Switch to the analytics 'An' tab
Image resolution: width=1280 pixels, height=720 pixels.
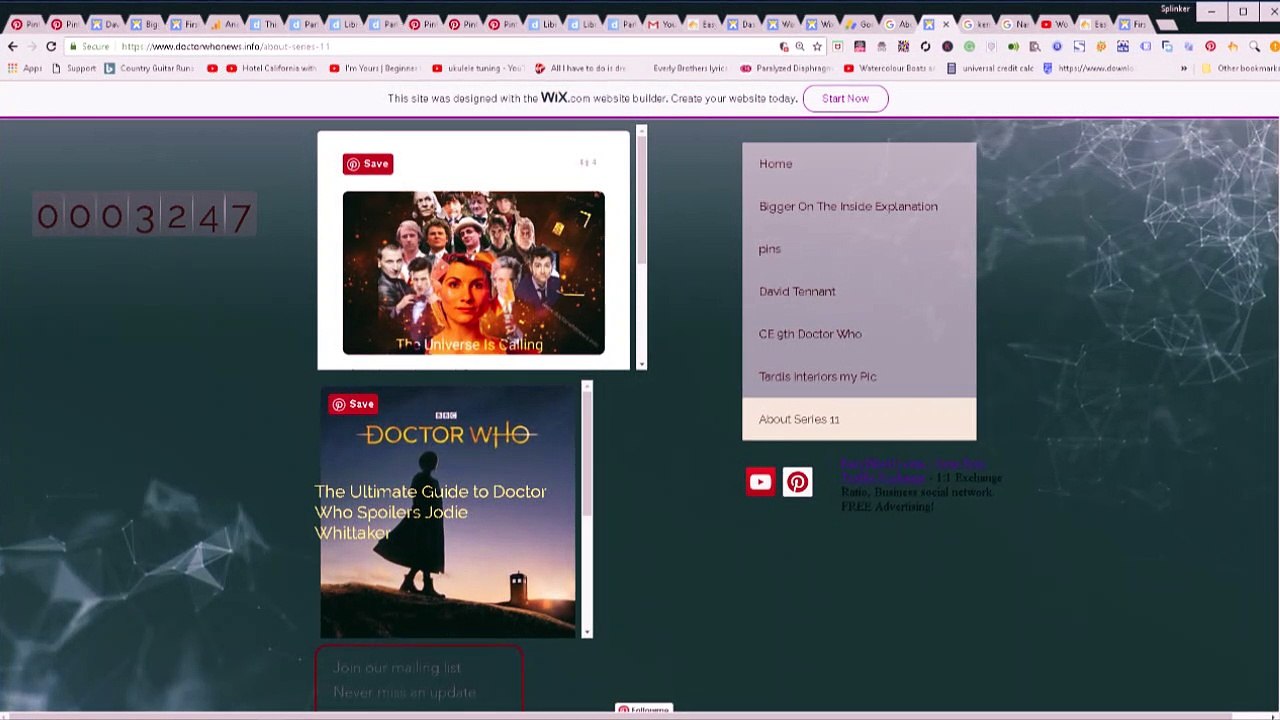(222, 24)
